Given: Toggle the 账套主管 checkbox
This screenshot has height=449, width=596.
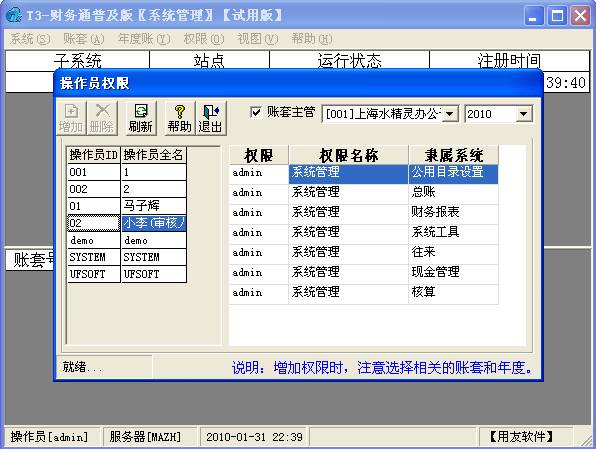Looking at the screenshot, I should coord(256,112).
